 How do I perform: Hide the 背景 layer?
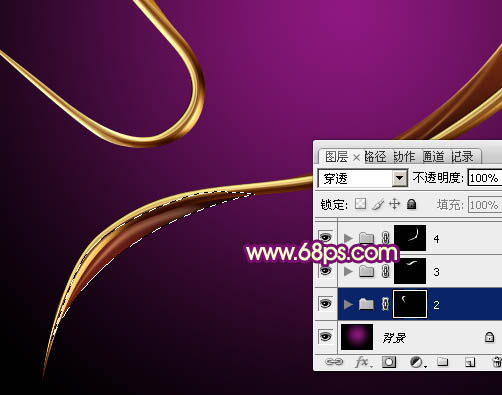[326, 337]
